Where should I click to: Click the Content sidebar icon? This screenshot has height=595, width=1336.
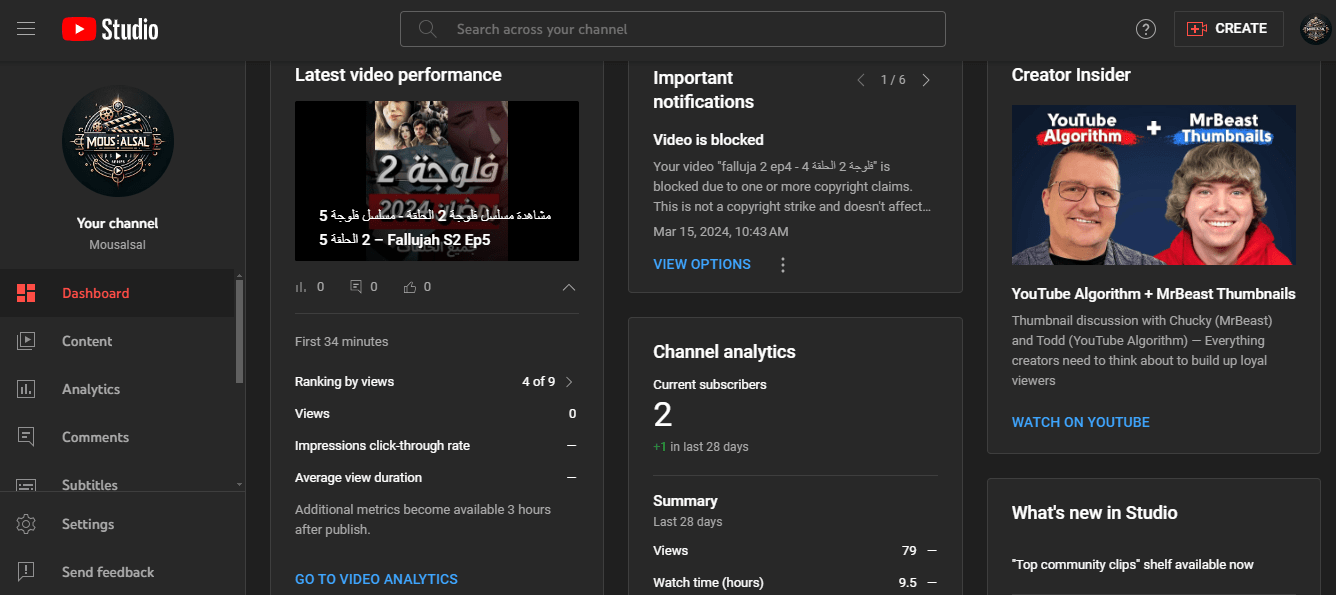pos(26,341)
